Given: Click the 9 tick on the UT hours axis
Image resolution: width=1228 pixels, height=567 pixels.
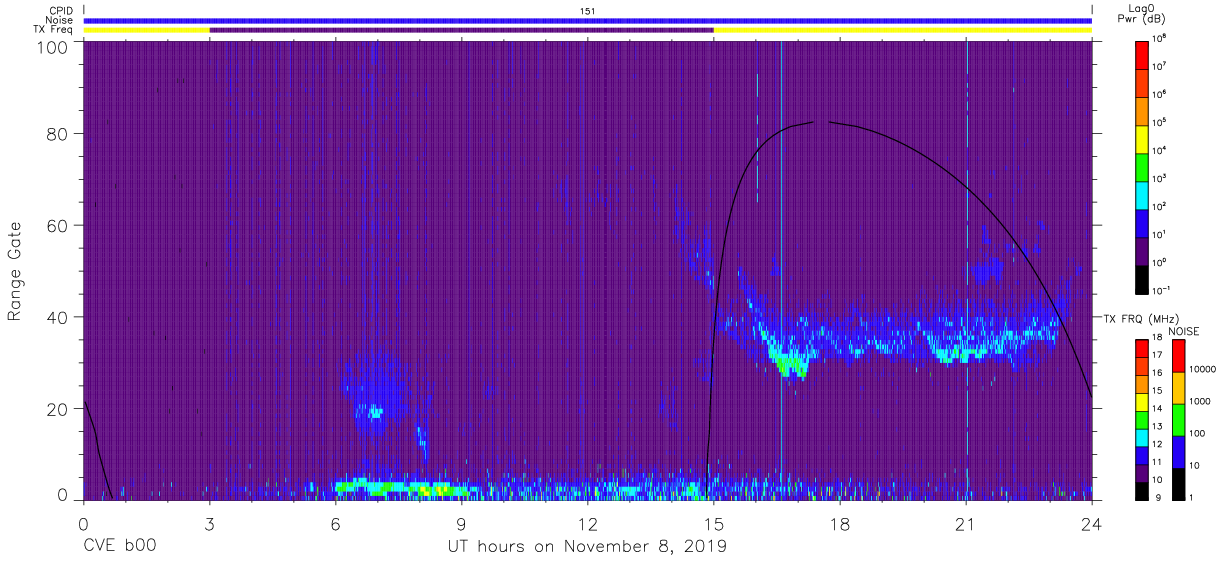Looking at the screenshot, I should 462,522.
